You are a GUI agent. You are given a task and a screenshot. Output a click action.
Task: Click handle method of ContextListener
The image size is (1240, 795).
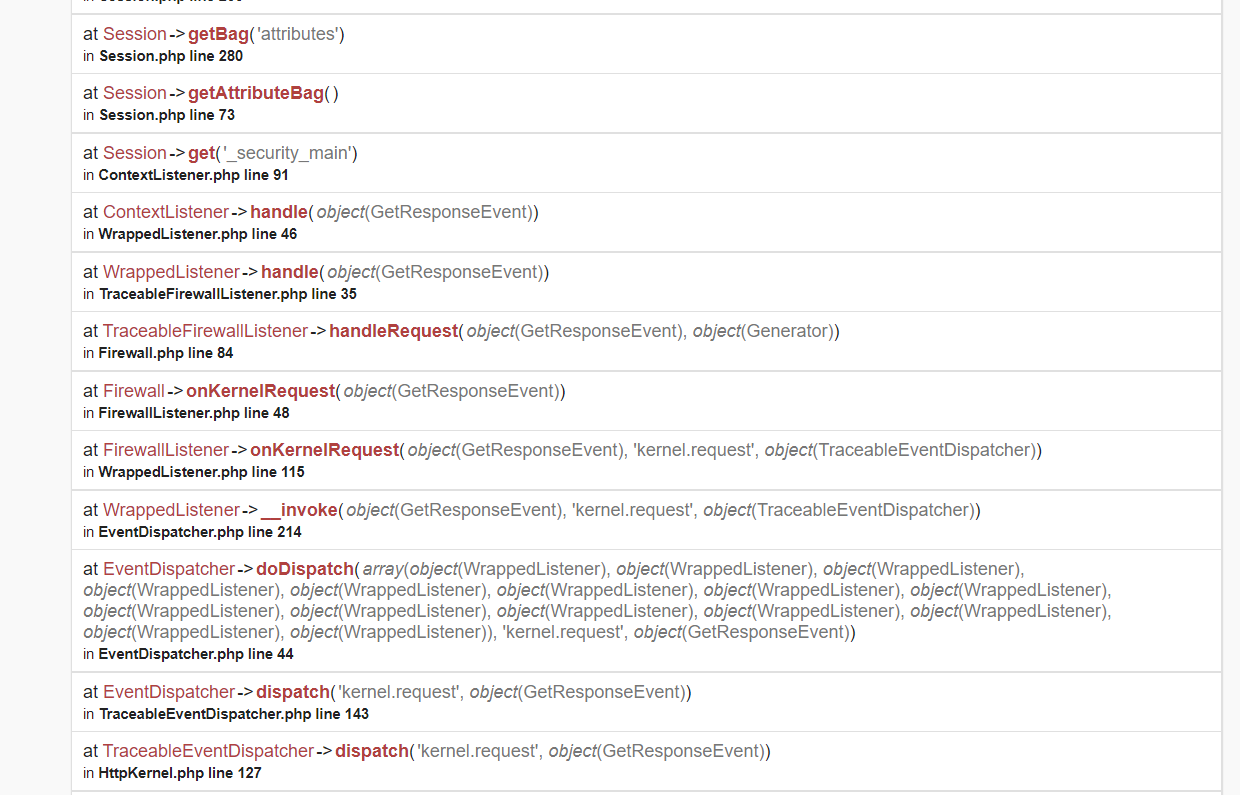click(x=279, y=212)
